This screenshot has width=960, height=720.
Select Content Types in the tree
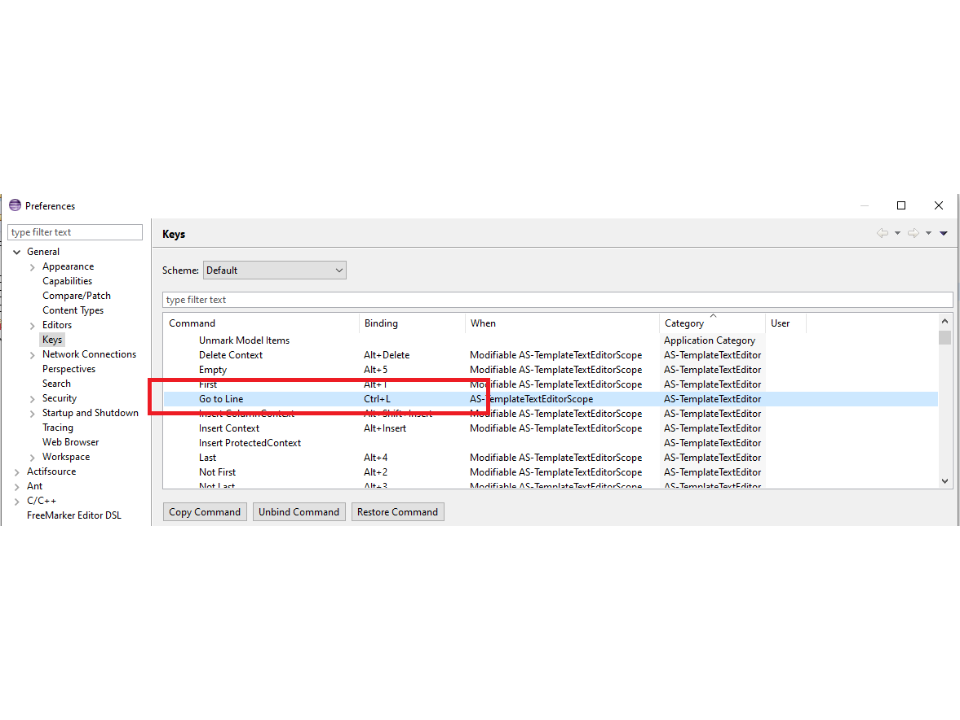tap(72, 311)
